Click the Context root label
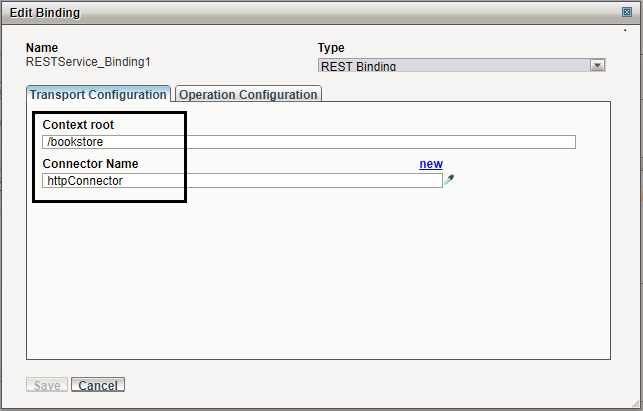Screen dimensions: 643x411 click(78, 125)
